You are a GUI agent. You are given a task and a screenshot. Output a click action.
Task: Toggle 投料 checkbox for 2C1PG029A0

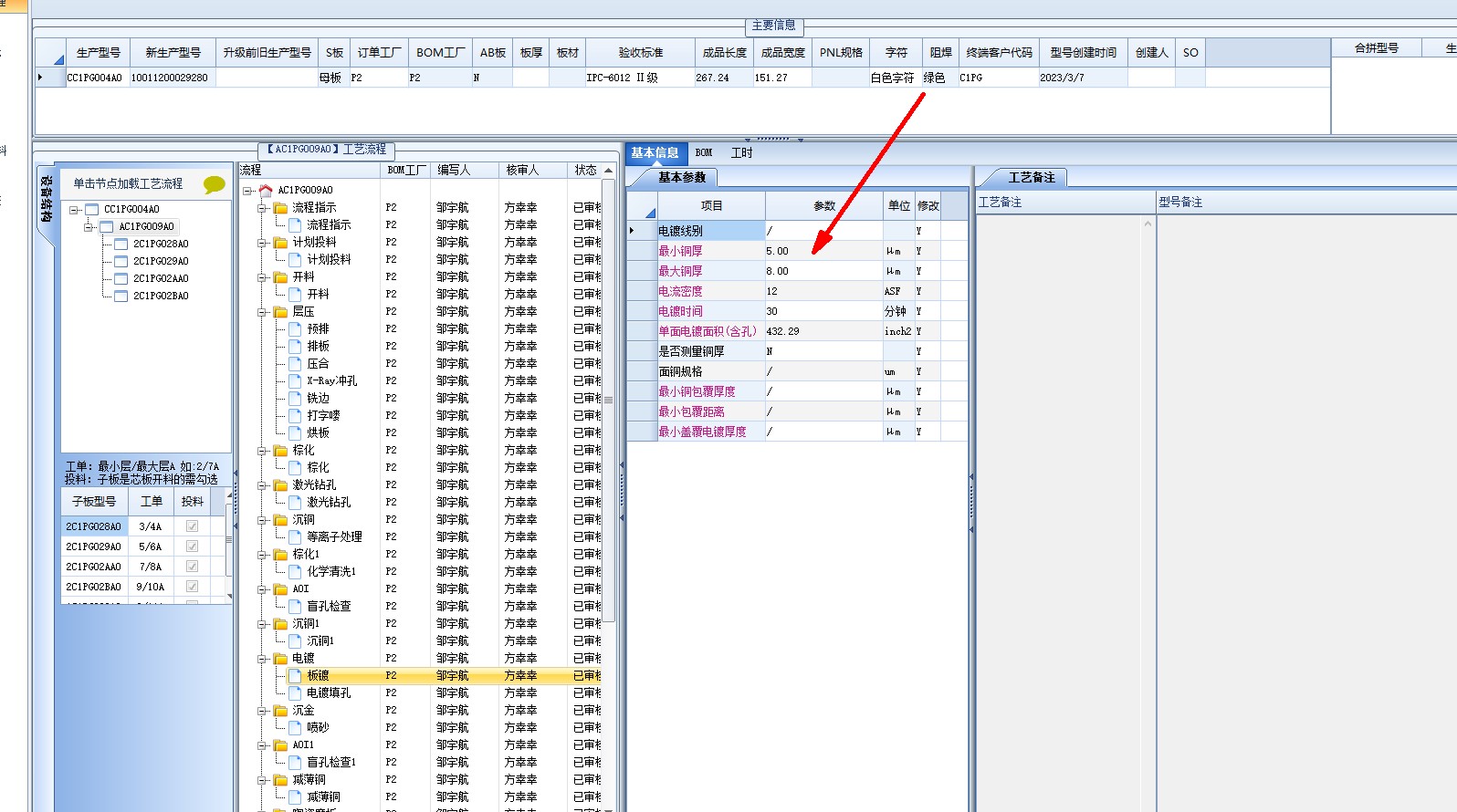[x=192, y=547]
